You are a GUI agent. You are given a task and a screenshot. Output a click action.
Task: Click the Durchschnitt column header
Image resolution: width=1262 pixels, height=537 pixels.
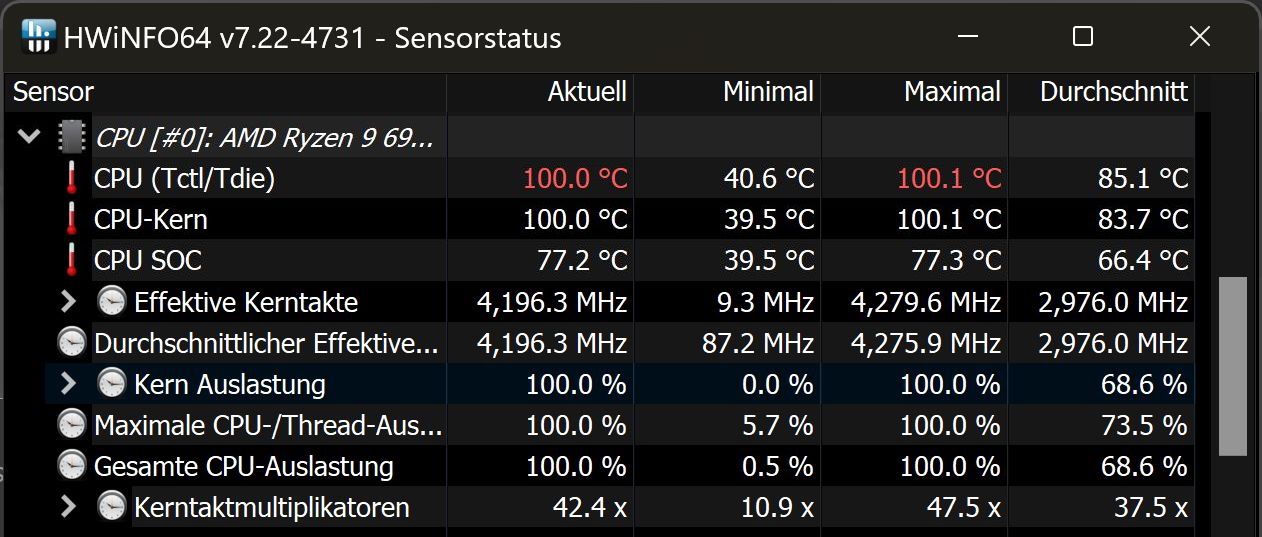click(x=1114, y=92)
